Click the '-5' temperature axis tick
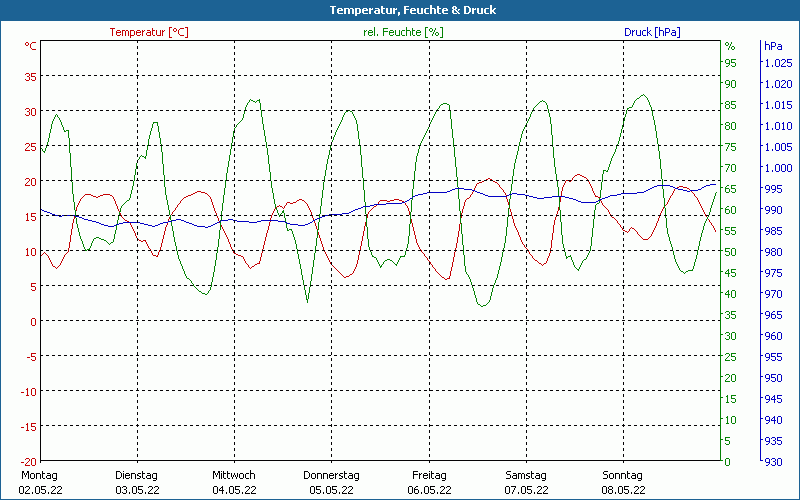 click(x=32, y=357)
